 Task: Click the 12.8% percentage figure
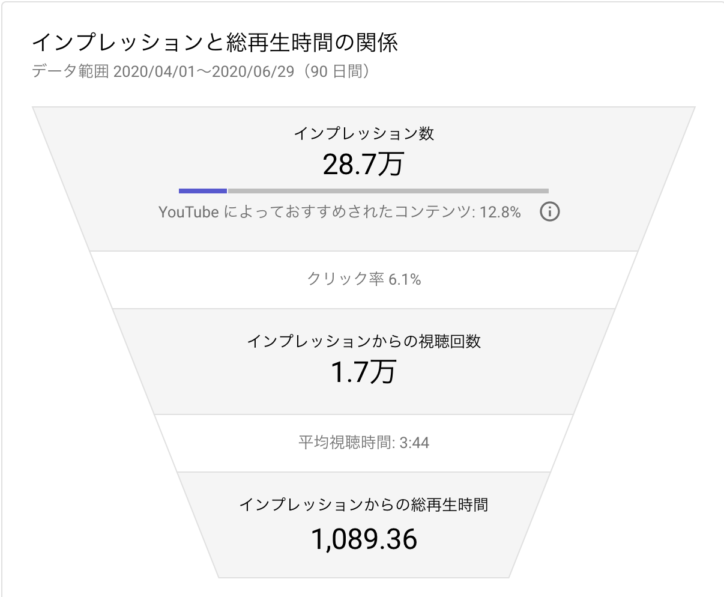(500, 212)
